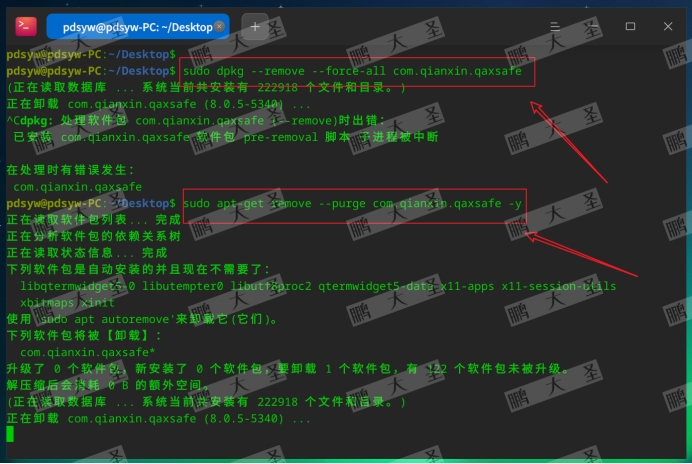This screenshot has height=464, width=692.
Task: Click the line '正在读取状态信息... 完成'
Action: [x=87, y=253]
